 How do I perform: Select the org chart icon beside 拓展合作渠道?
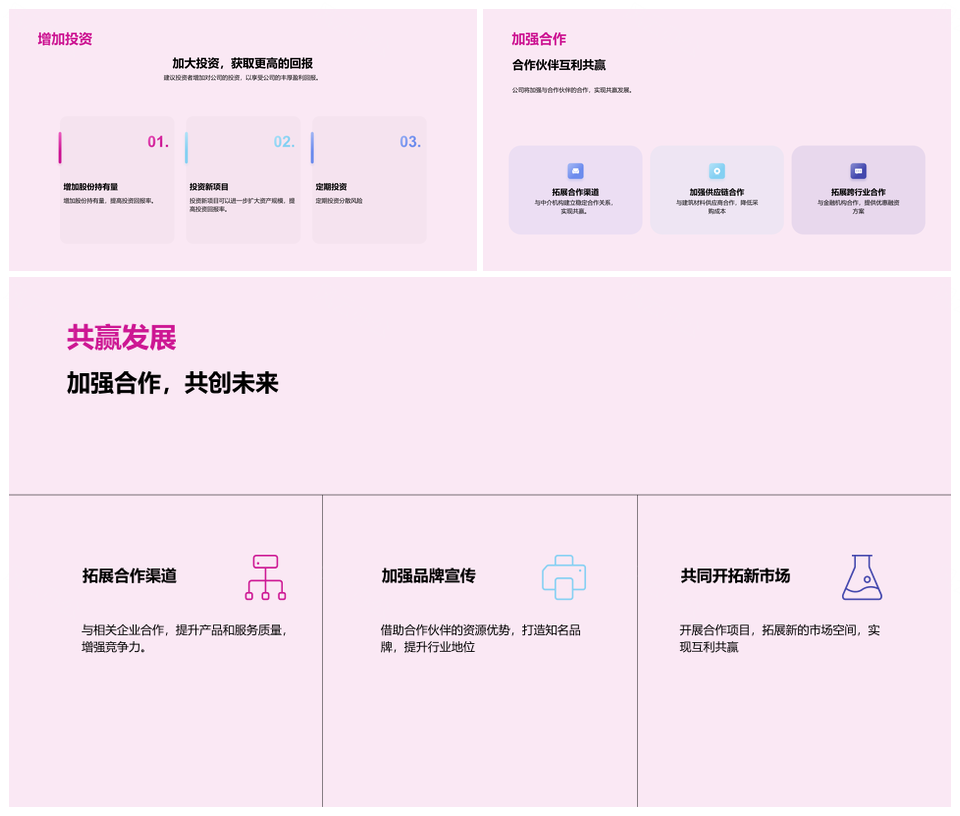(x=266, y=578)
